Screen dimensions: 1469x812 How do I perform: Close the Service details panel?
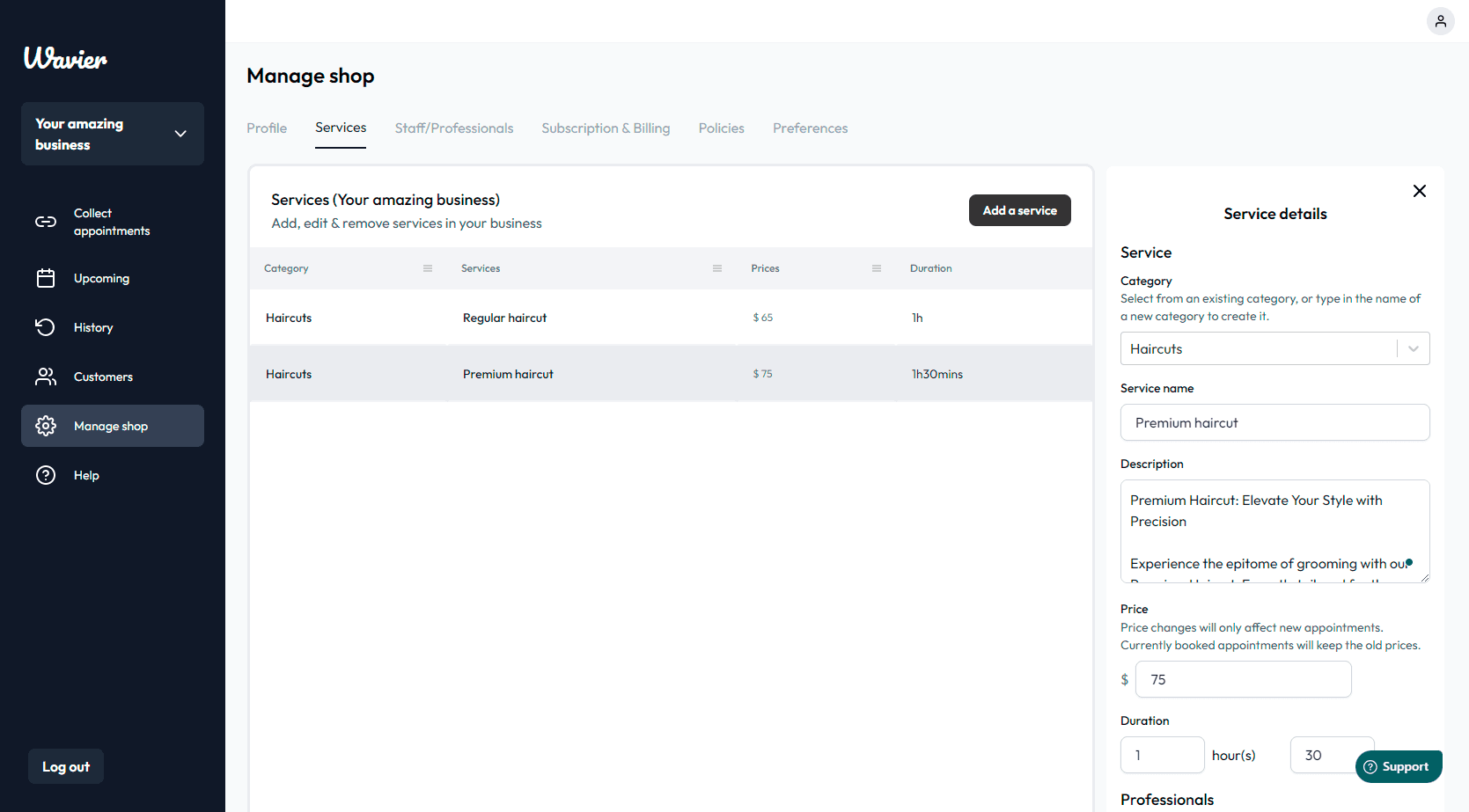coord(1419,191)
